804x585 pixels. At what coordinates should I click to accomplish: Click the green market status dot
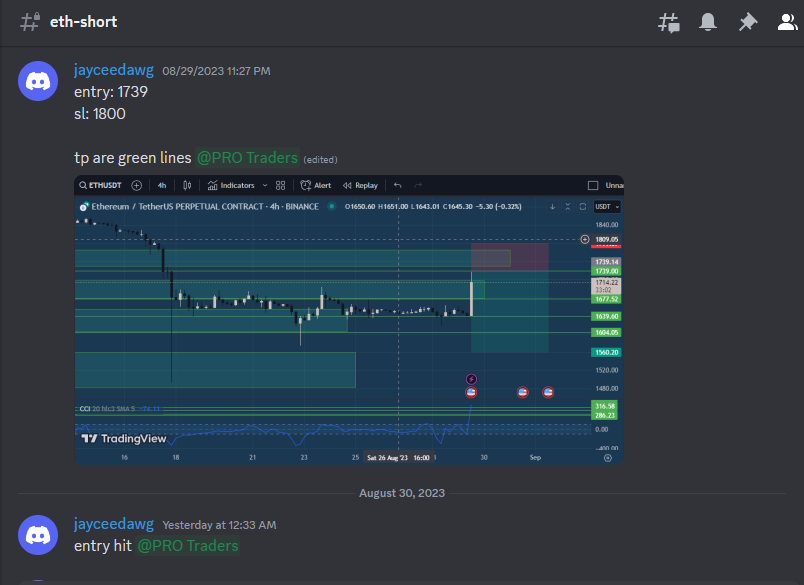point(332,206)
